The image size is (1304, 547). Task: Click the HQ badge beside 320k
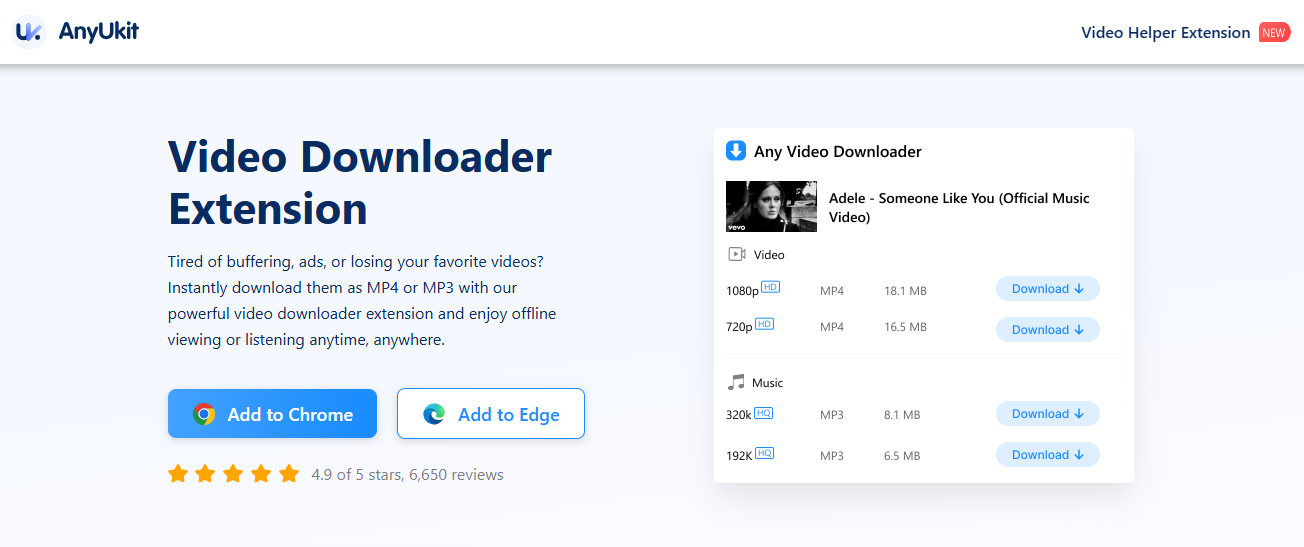pyautogui.click(x=764, y=412)
